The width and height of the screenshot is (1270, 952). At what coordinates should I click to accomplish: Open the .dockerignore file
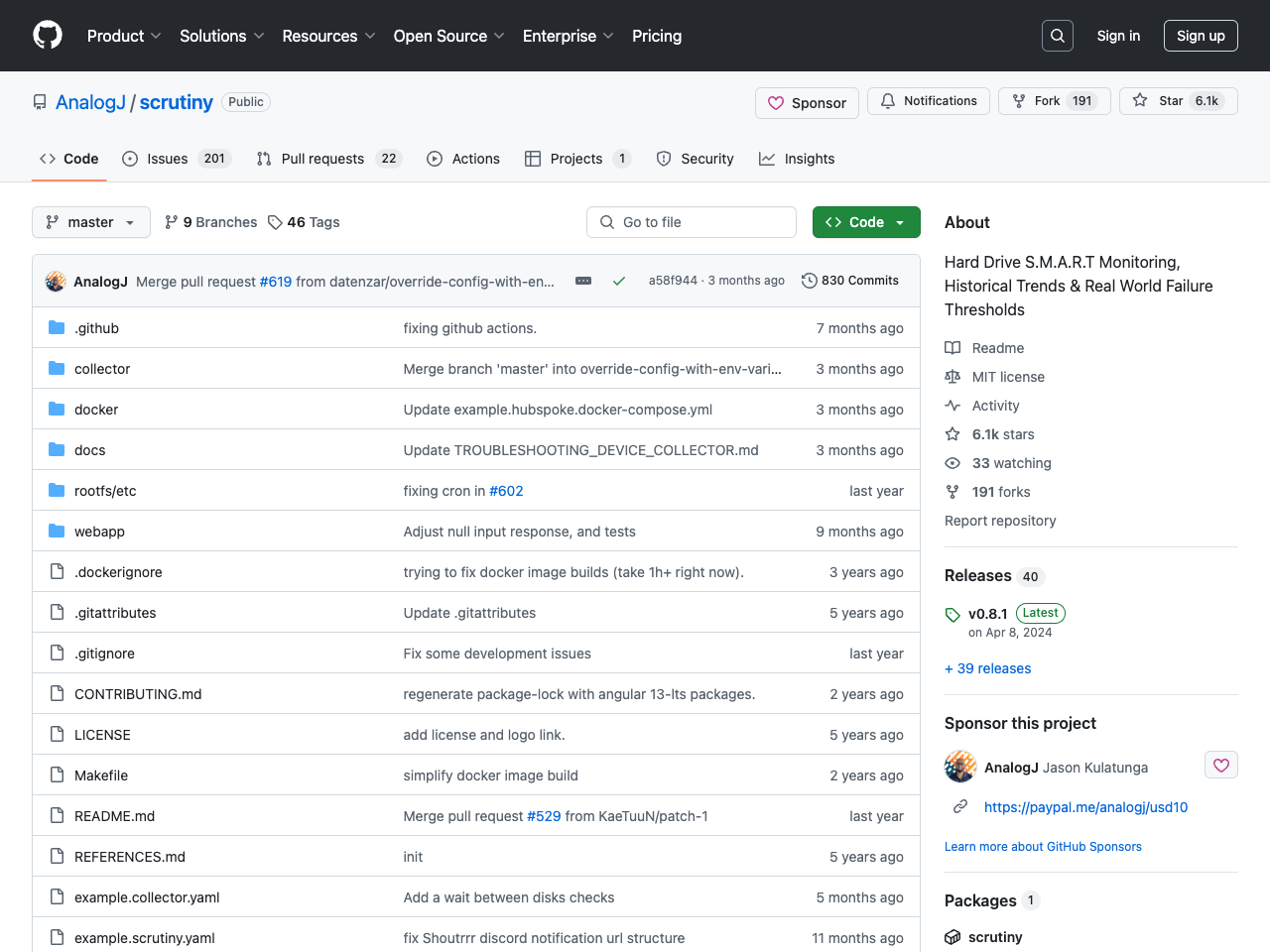click(x=118, y=572)
